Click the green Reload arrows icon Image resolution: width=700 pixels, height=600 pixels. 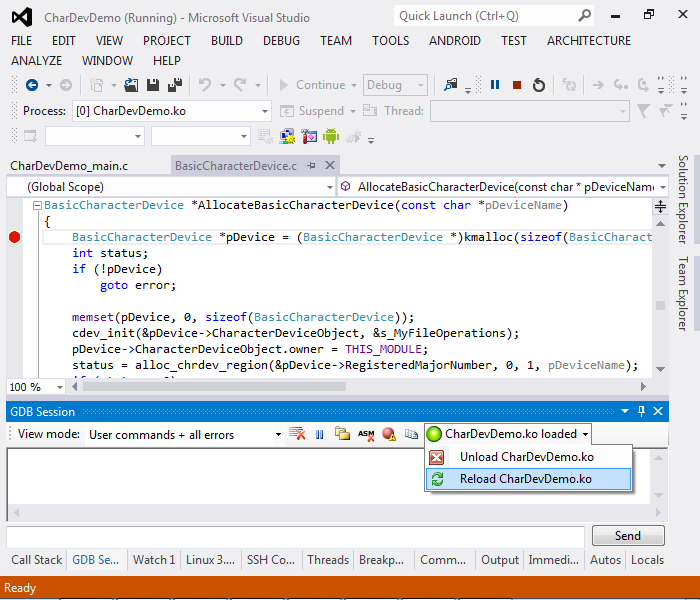click(x=437, y=479)
